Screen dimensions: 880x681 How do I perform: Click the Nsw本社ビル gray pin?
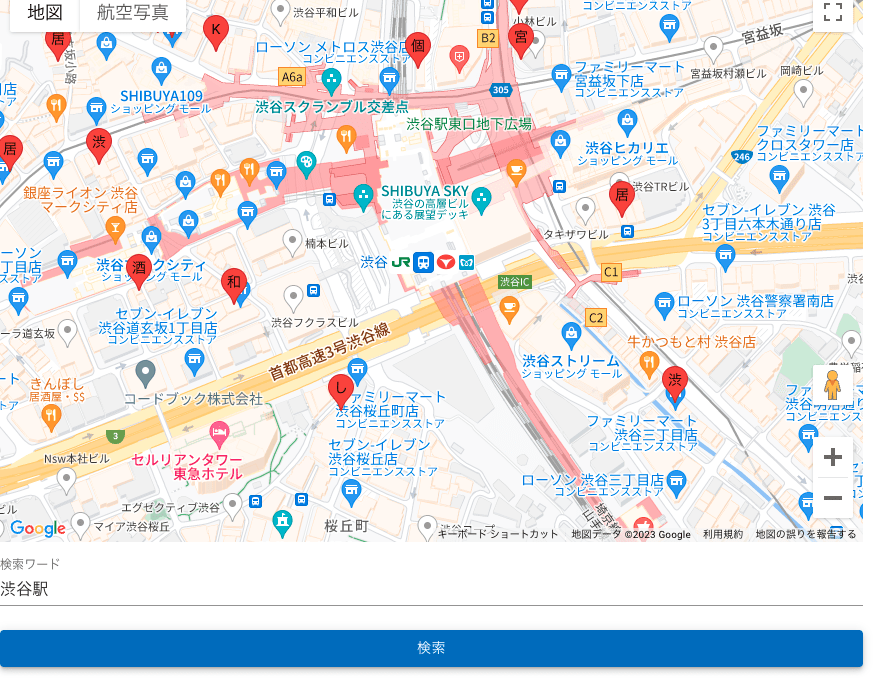click(66, 481)
